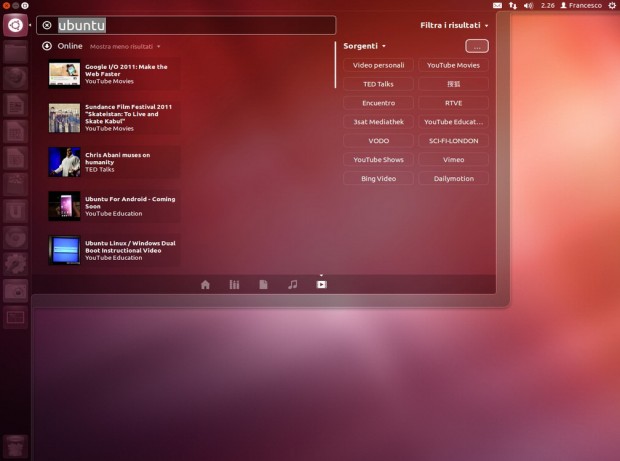Open LibreOffice Calc from the launcher
This screenshot has height=461, width=620.
click(x=15, y=132)
